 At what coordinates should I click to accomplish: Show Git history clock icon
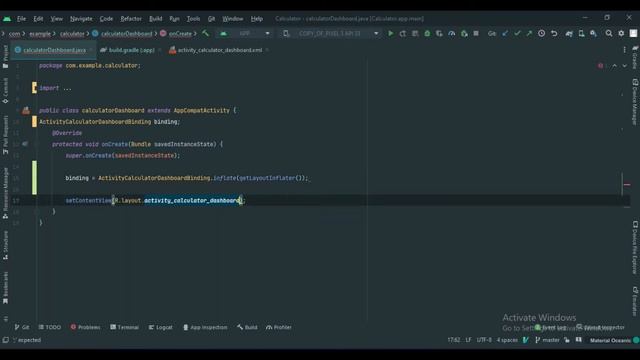(541, 33)
